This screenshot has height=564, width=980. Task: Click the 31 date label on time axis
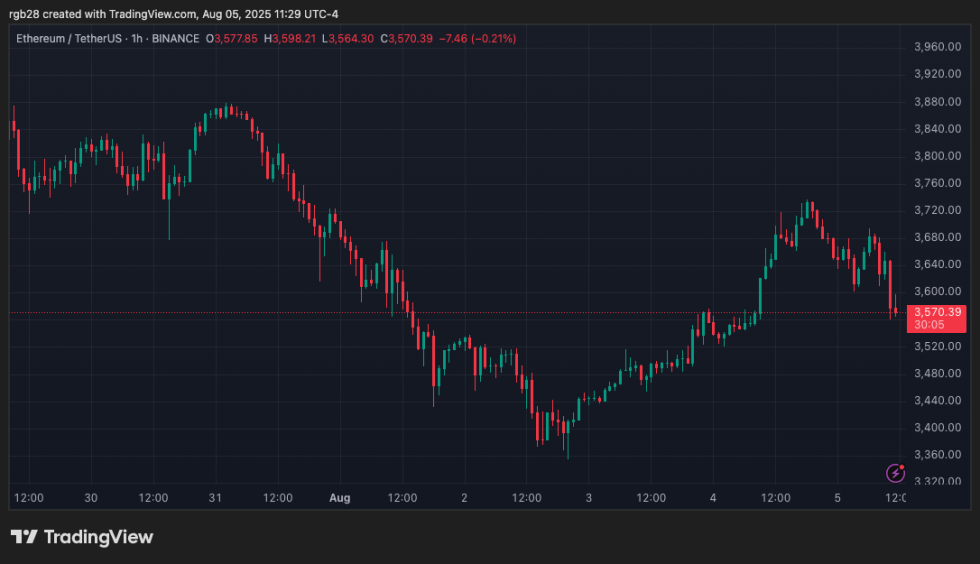[215, 497]
